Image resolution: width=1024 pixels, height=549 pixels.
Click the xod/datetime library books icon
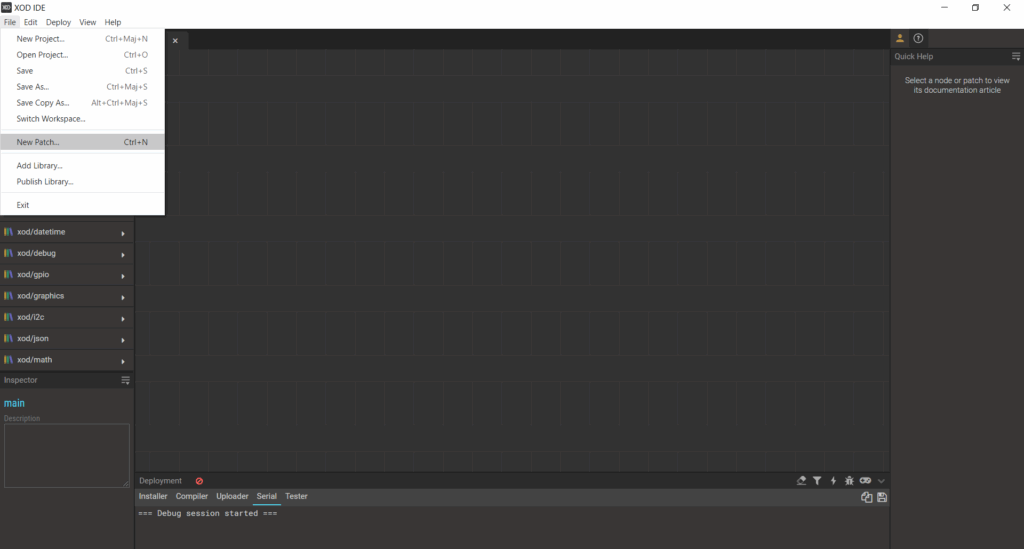coord(8,232)
